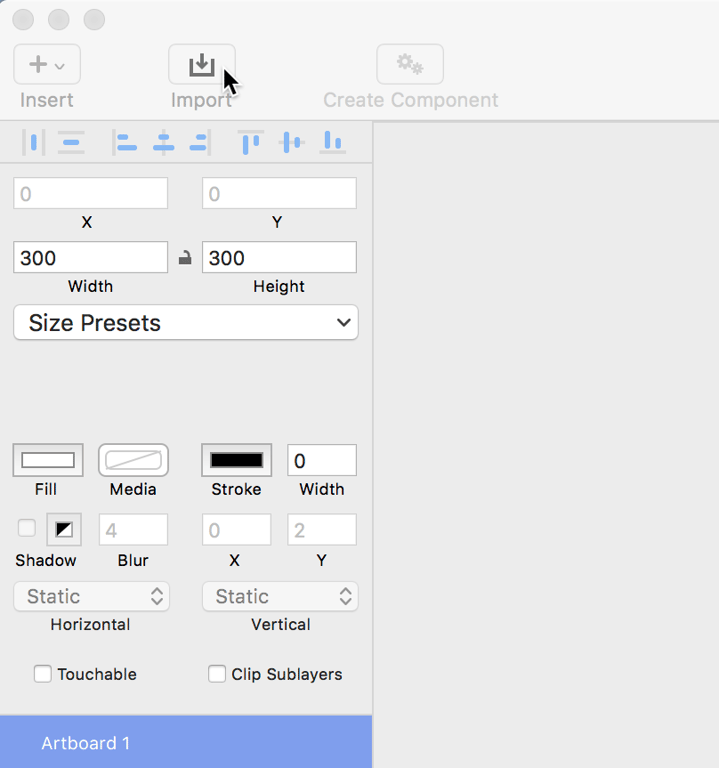The width and height of the screenshot is (719, 768).
Task: Align layers to right edge
Action: pyautogui.click(x=200, y=143)
